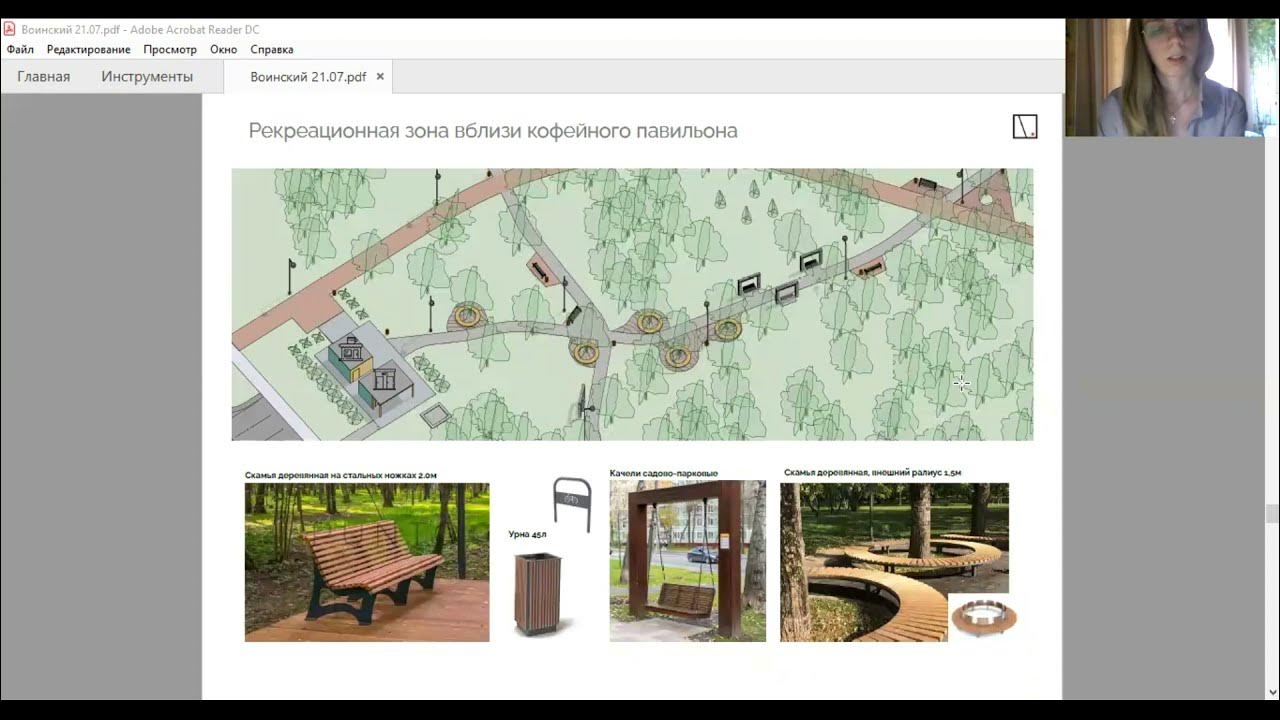Screen dimensions: 1280x720
Task: Click the caption Урна 45л
Action: coord(527,534)
